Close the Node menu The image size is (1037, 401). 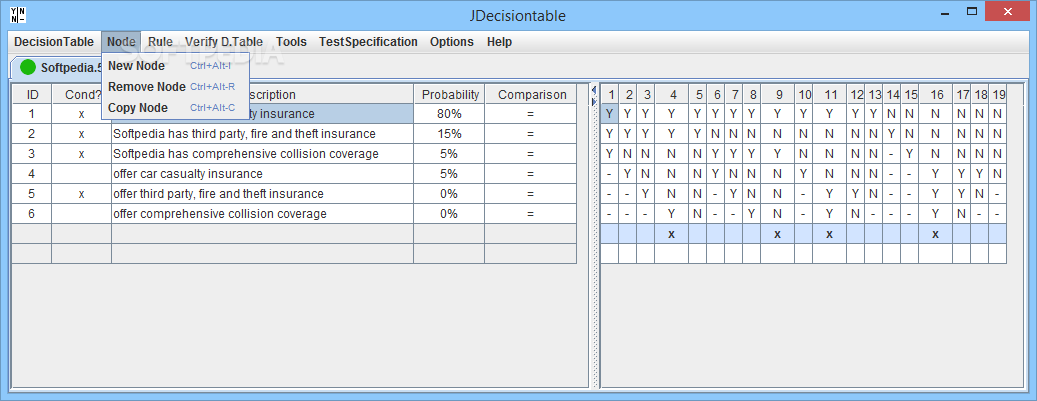point(121,42)
